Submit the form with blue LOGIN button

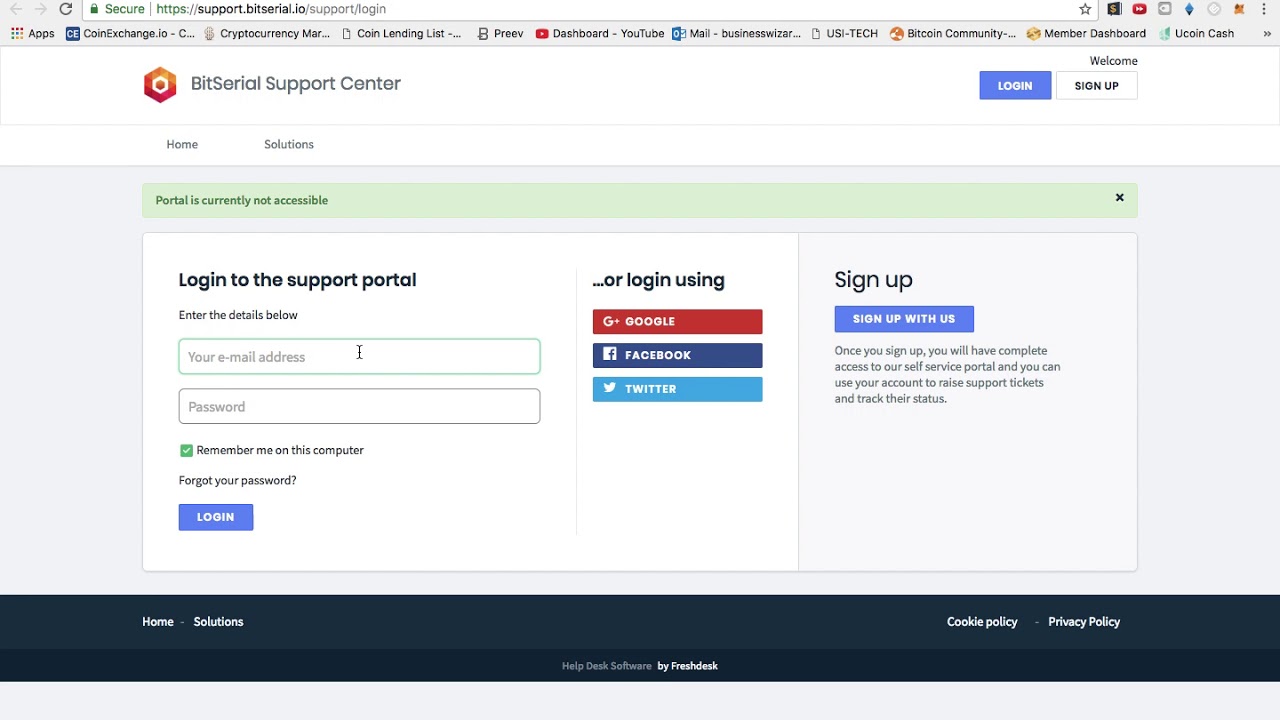[x=216, y=517]
